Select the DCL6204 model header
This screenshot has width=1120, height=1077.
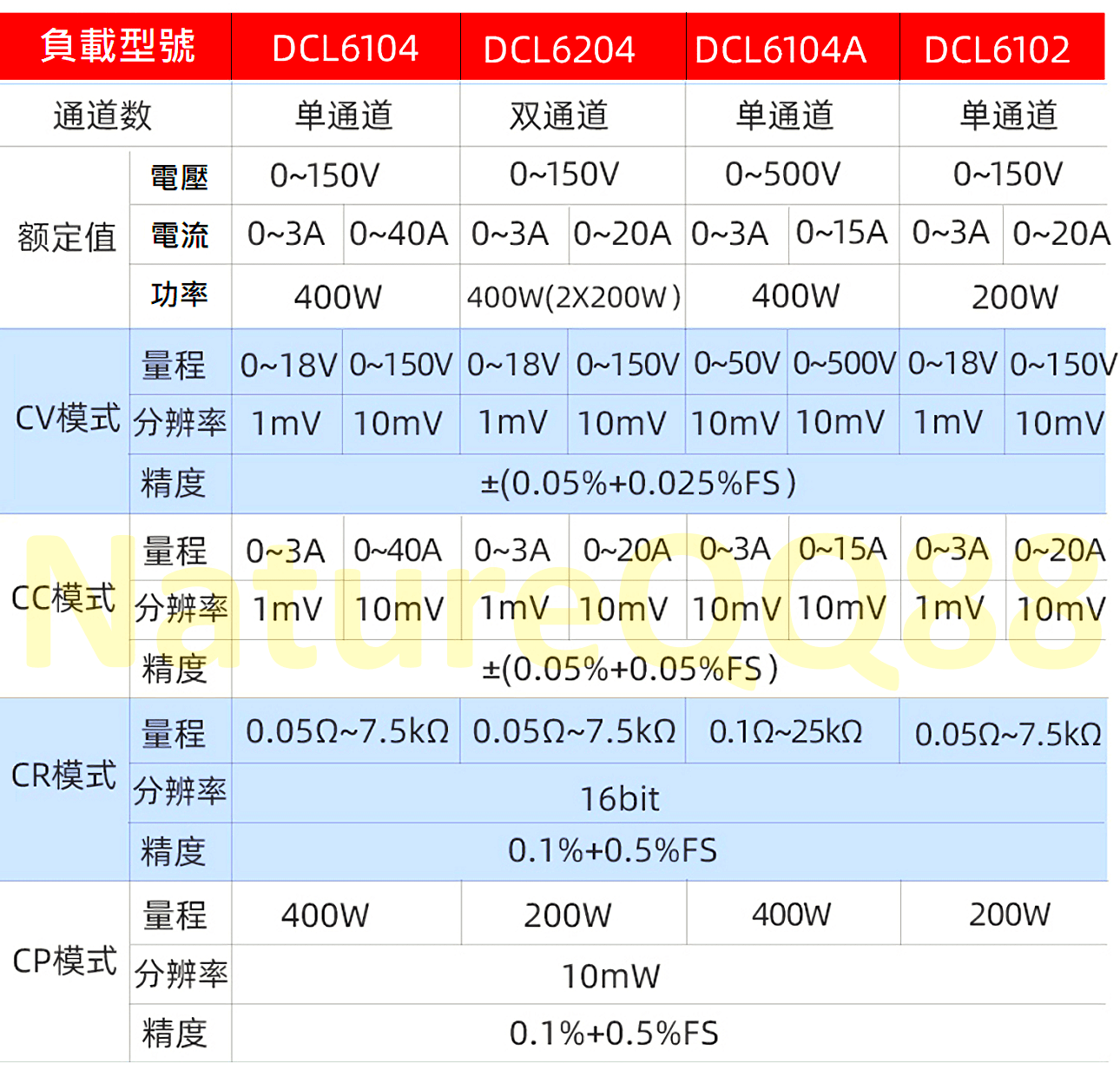559,50
